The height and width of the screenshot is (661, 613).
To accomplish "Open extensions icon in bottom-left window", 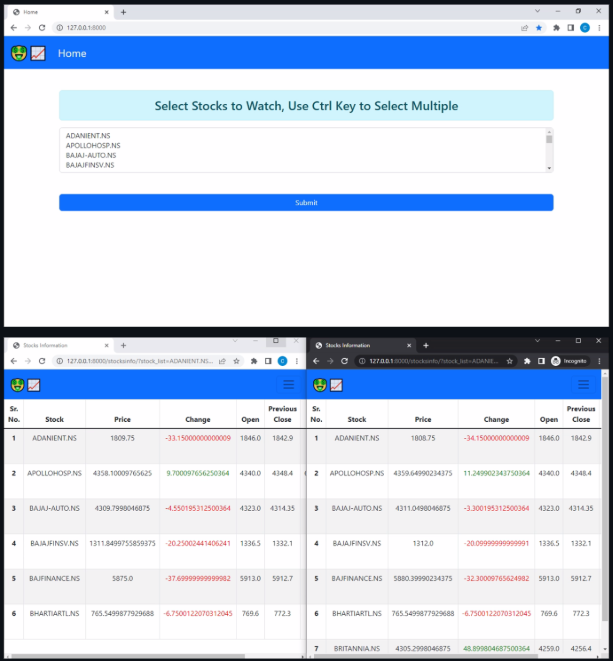I will 254,361.
